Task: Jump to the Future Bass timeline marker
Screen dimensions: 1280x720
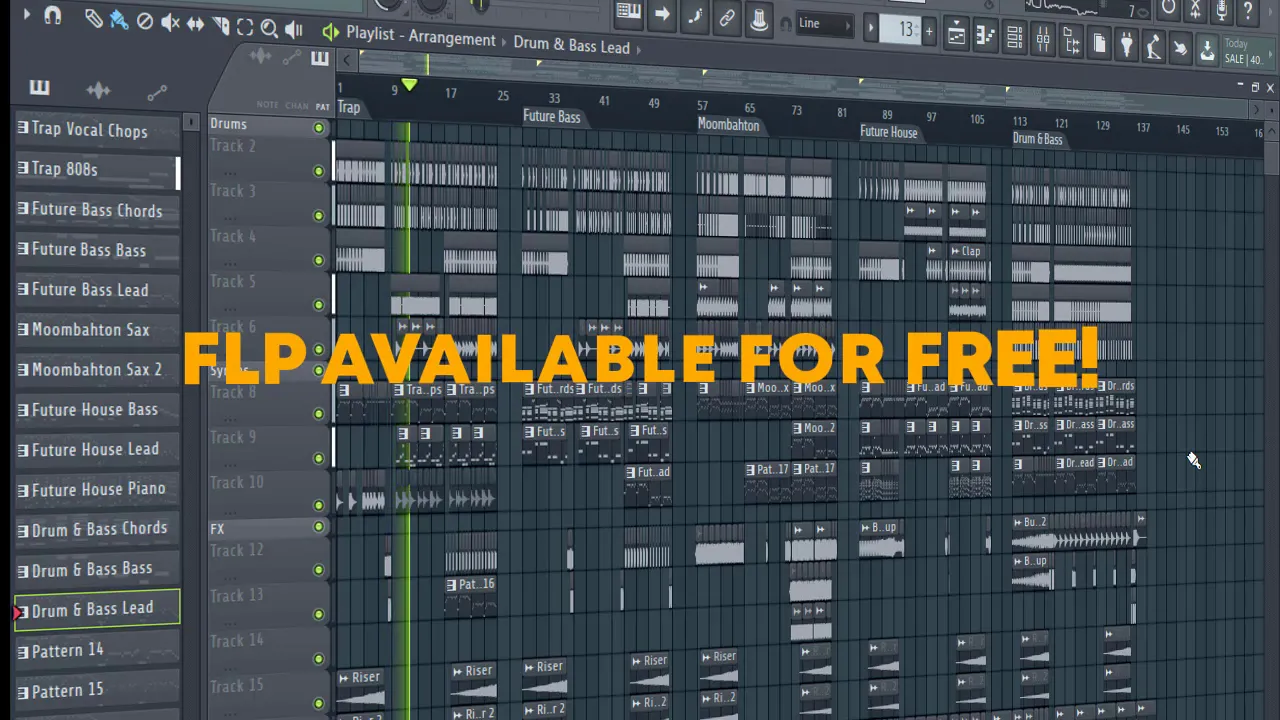Action: [551, 116]
